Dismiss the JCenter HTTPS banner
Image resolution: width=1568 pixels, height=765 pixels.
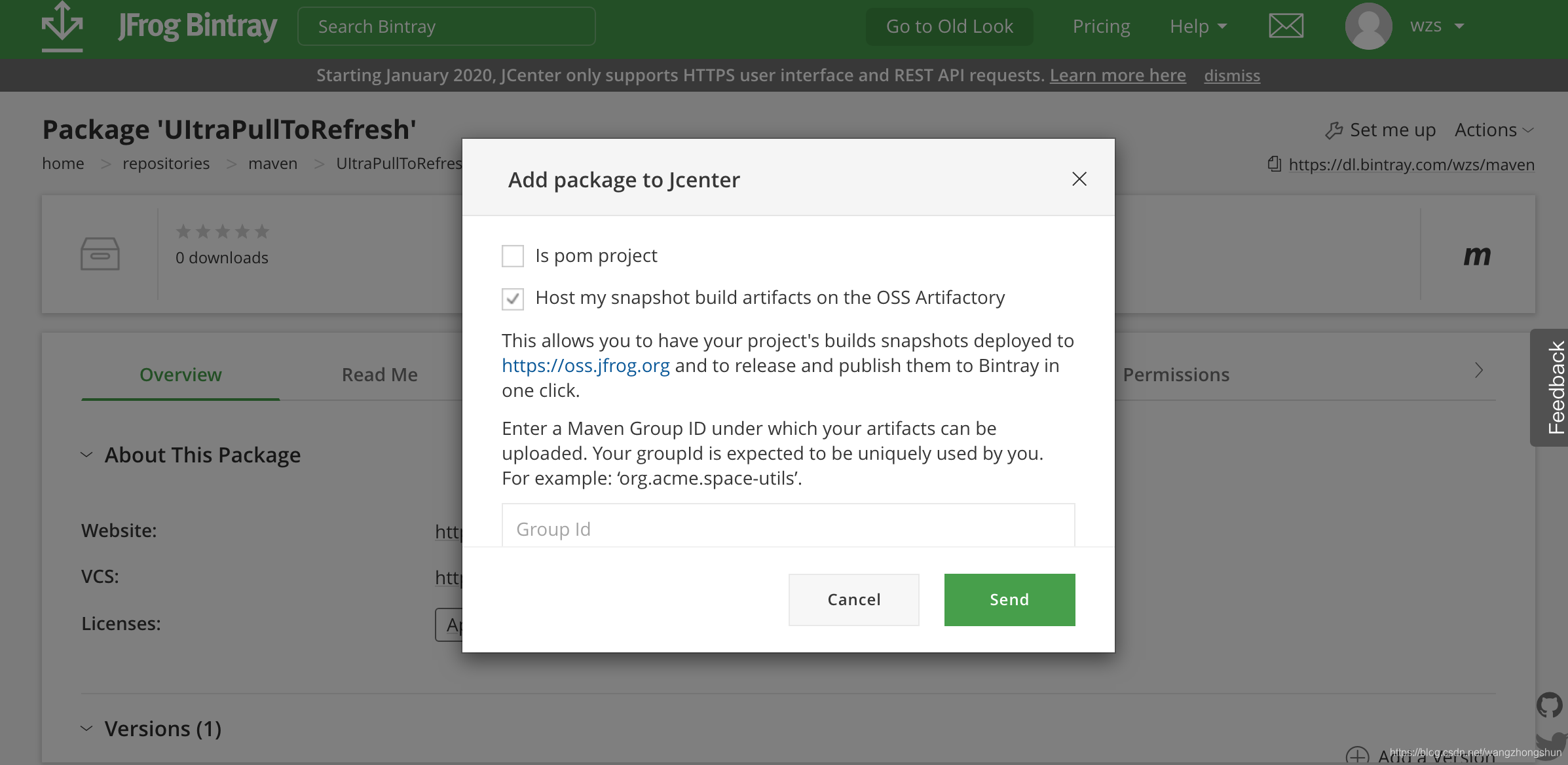click(1231, 75)
